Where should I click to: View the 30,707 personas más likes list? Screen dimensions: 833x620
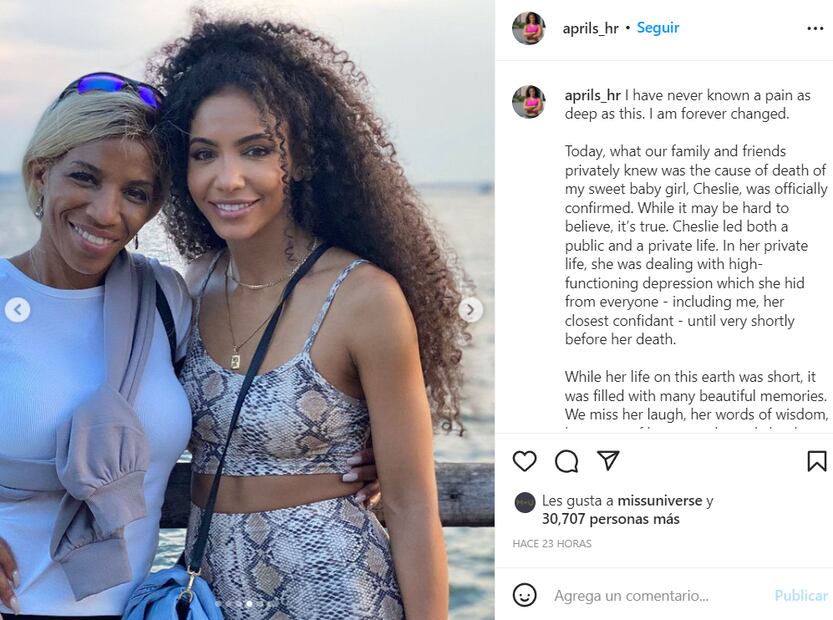point(610,519)
